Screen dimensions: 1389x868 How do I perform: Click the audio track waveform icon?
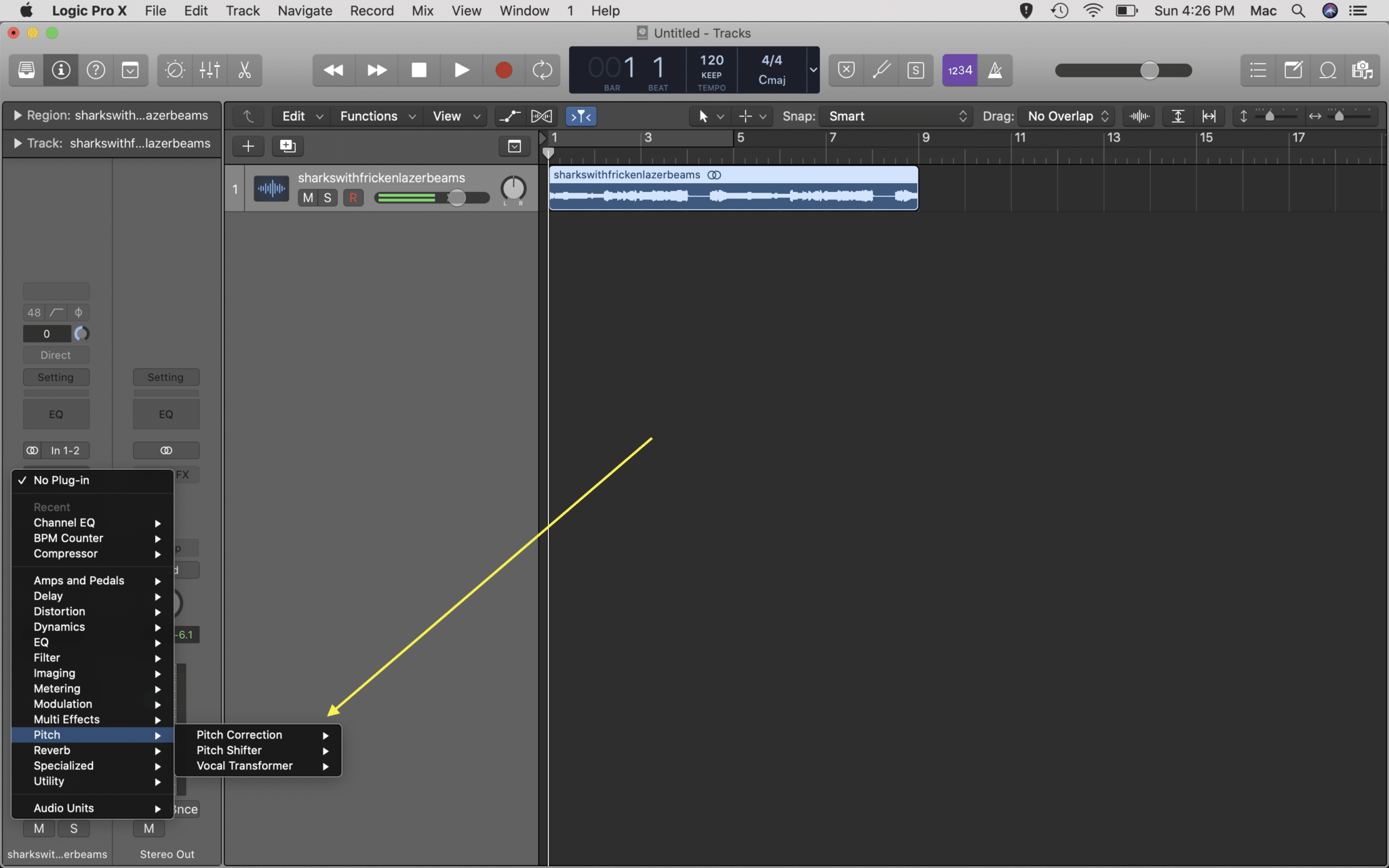tap(271, 189)
